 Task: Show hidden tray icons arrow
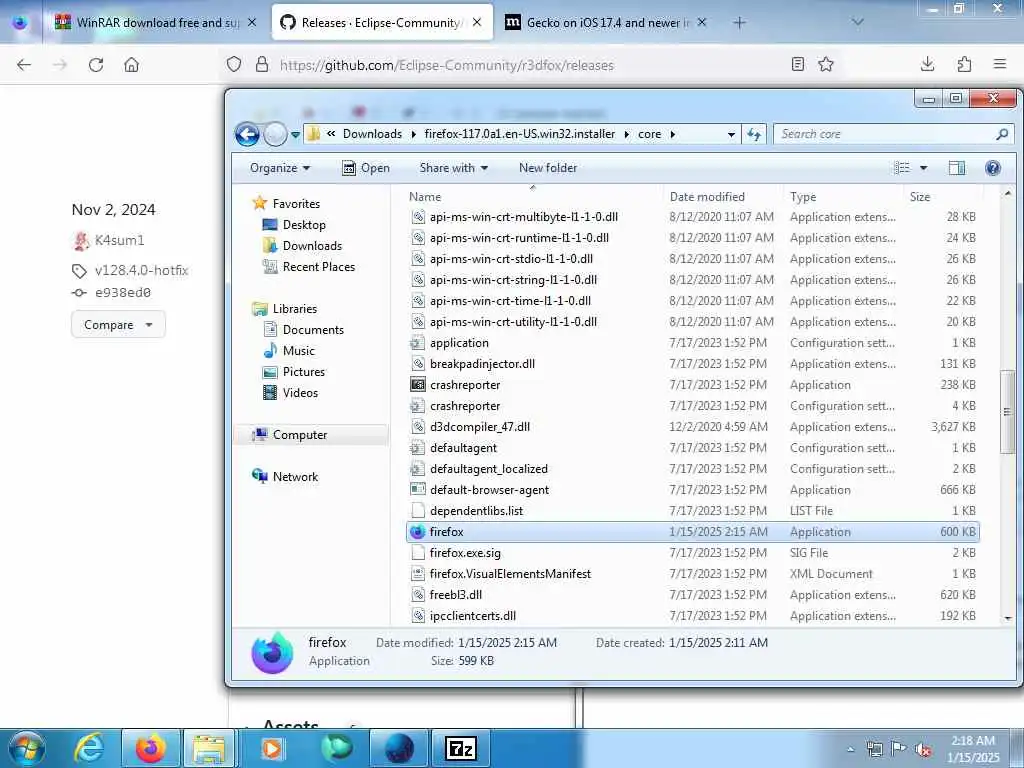point(850,749)
